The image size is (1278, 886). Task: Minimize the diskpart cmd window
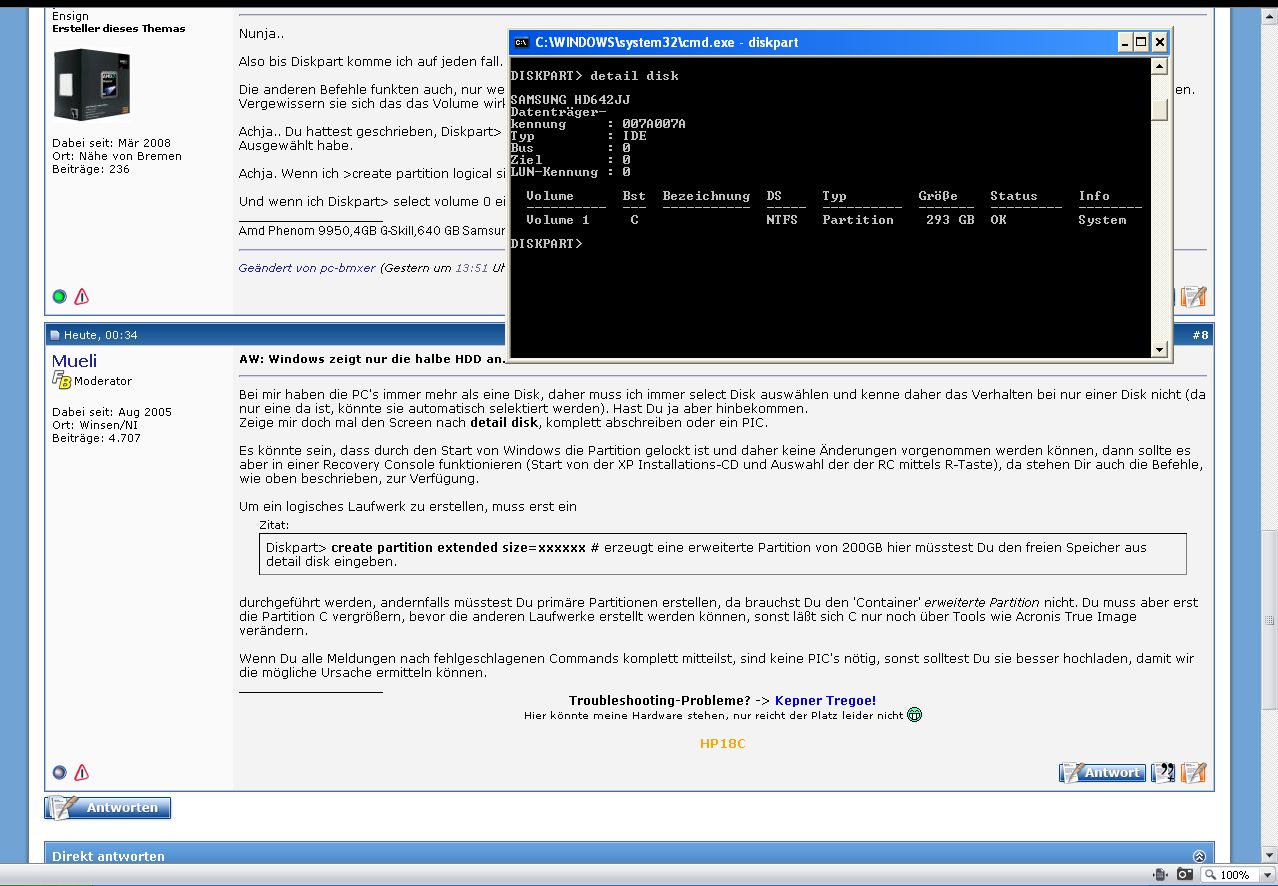pos(1125,42)
